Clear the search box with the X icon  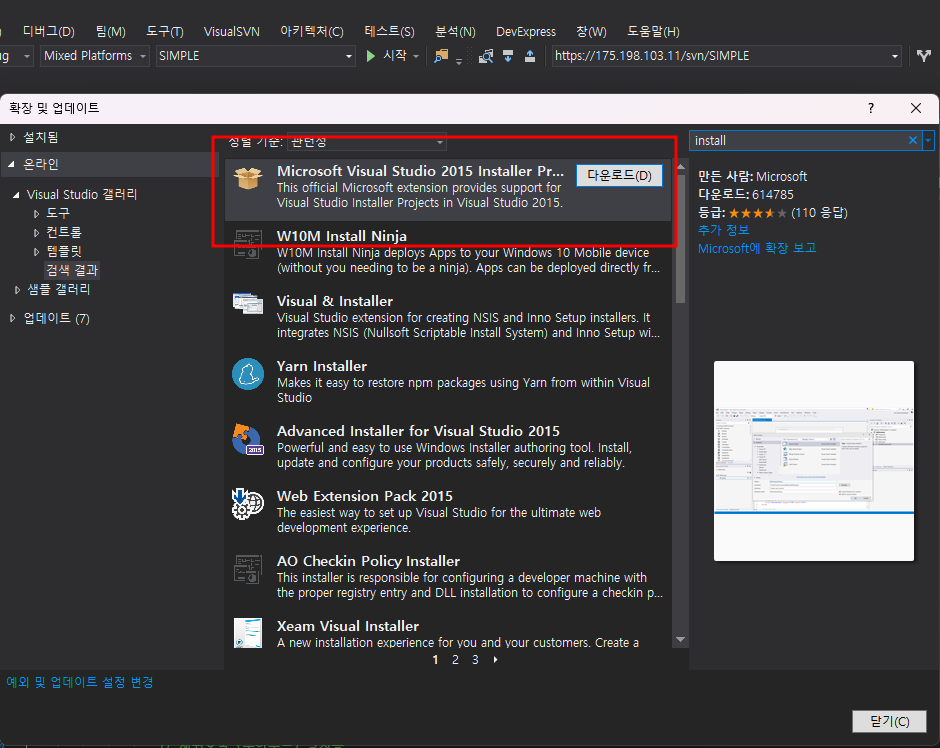[x=912, y=140]
